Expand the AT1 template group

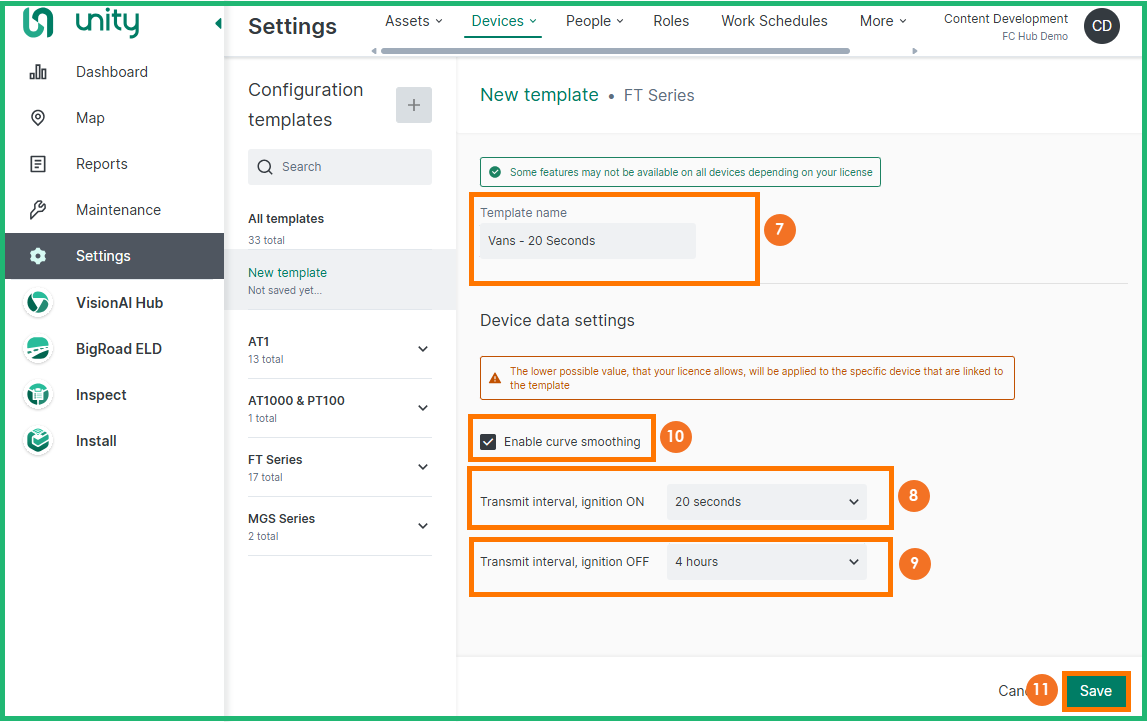click(x=423, y=349)
